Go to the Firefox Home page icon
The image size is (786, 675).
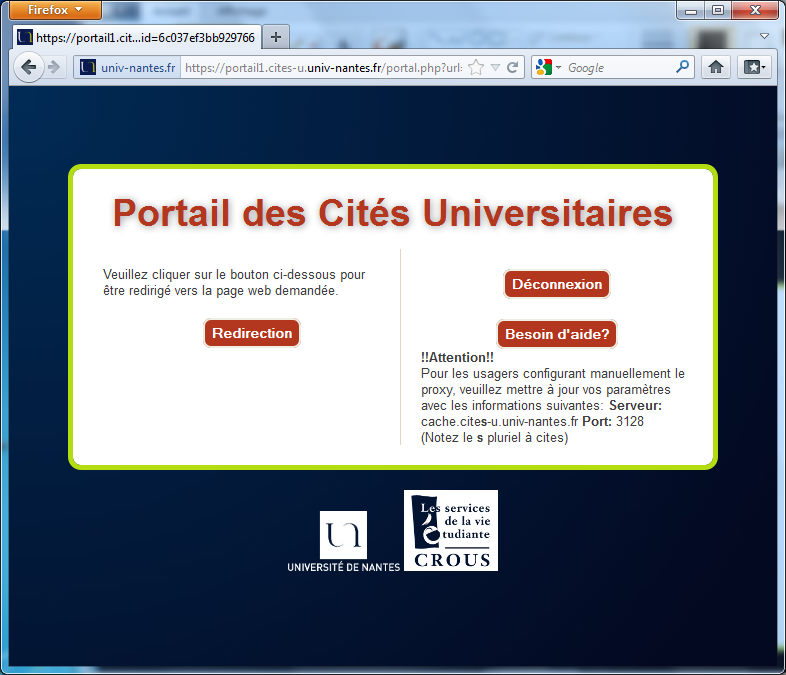tap(716, 68)
